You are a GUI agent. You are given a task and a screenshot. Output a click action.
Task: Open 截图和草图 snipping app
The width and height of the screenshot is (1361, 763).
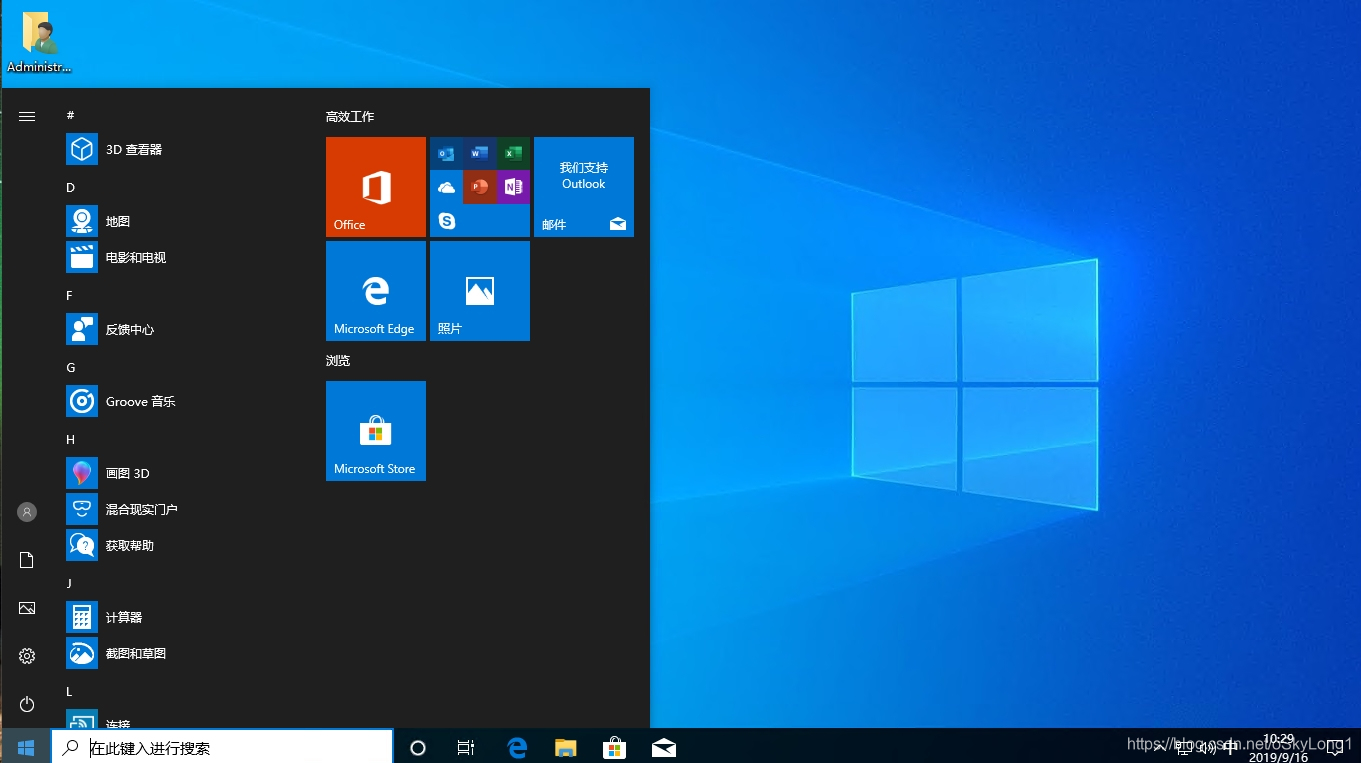184,653
